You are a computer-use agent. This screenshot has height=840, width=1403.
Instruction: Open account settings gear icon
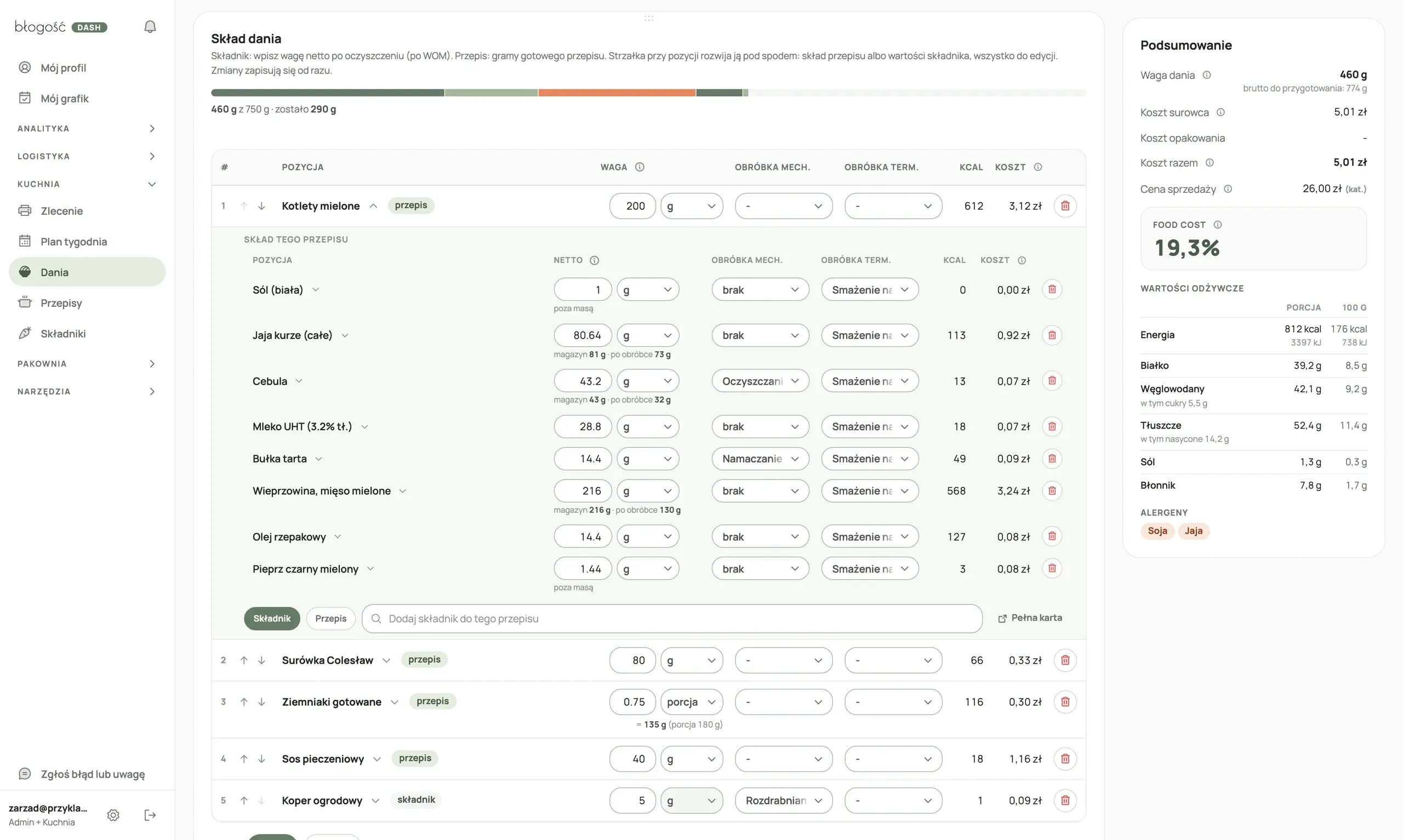pyautogui.click(x=113, y=815)
